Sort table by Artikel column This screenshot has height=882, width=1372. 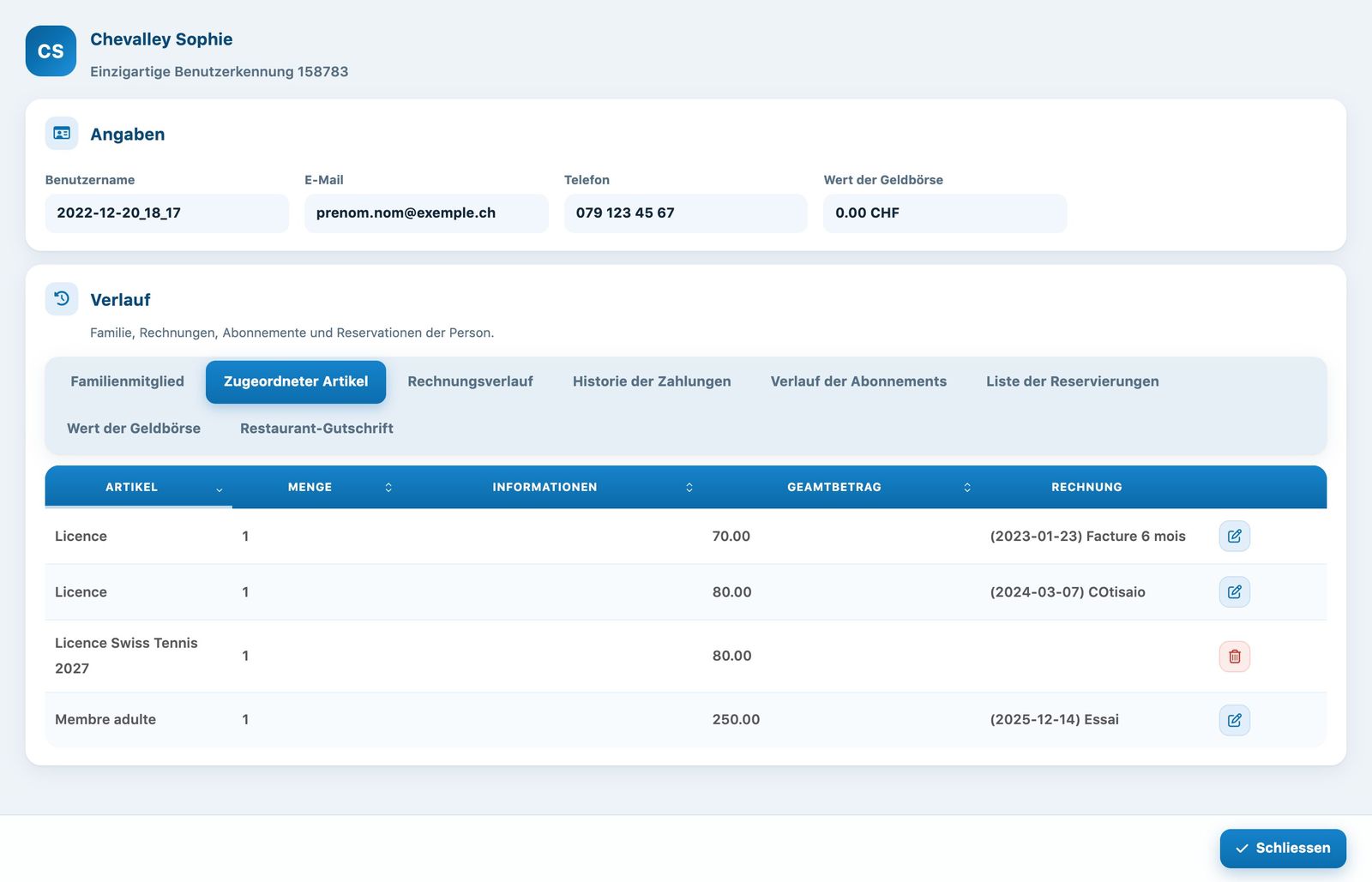pos(138,487)
